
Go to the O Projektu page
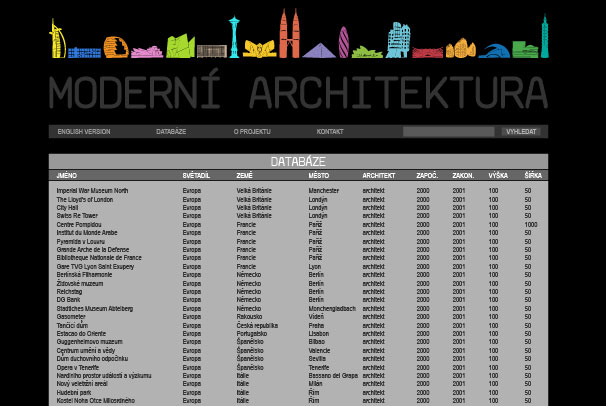click(x=252, y=132)
